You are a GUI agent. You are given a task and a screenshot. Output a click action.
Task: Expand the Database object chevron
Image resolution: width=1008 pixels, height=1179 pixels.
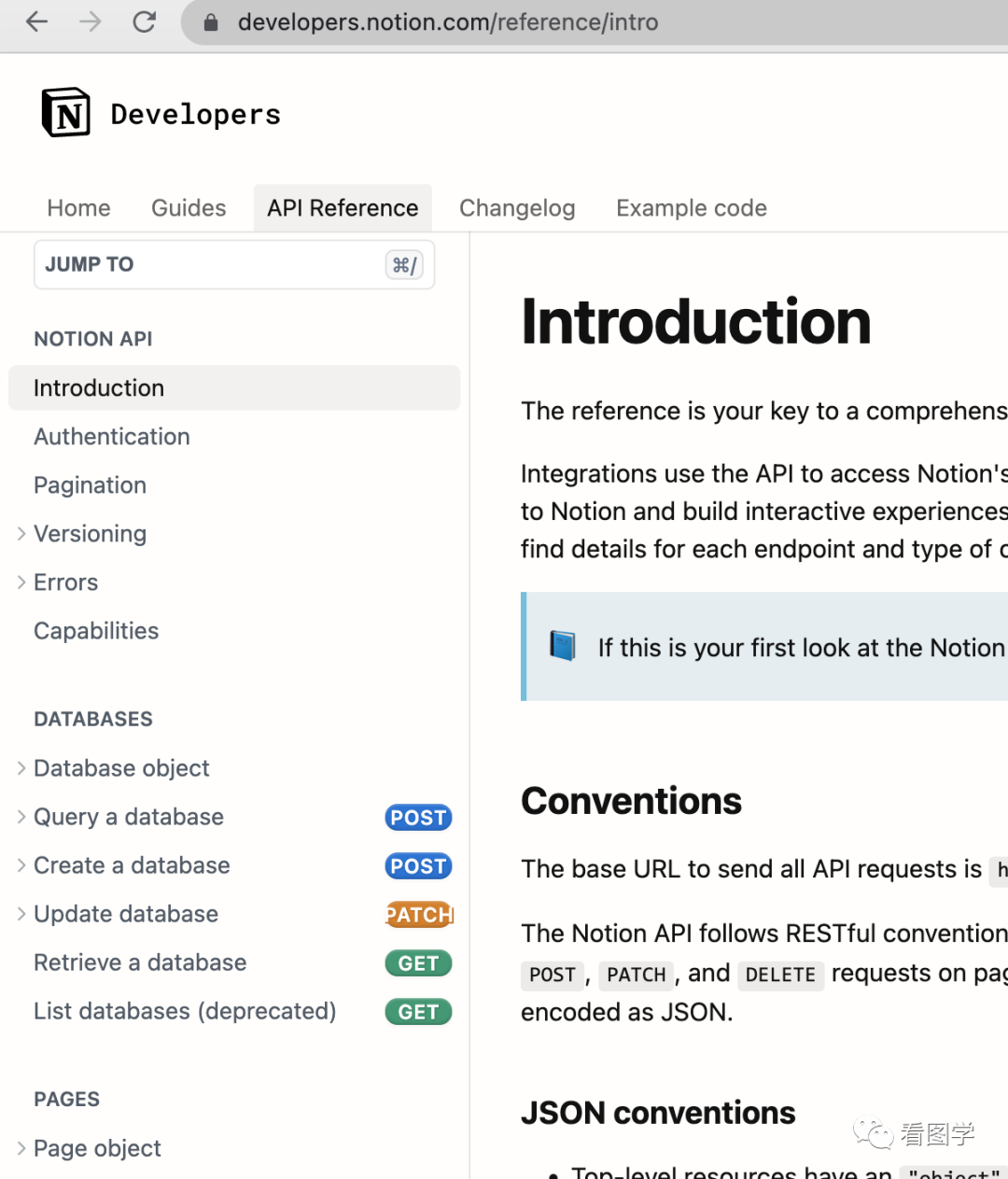coord(21,768)
